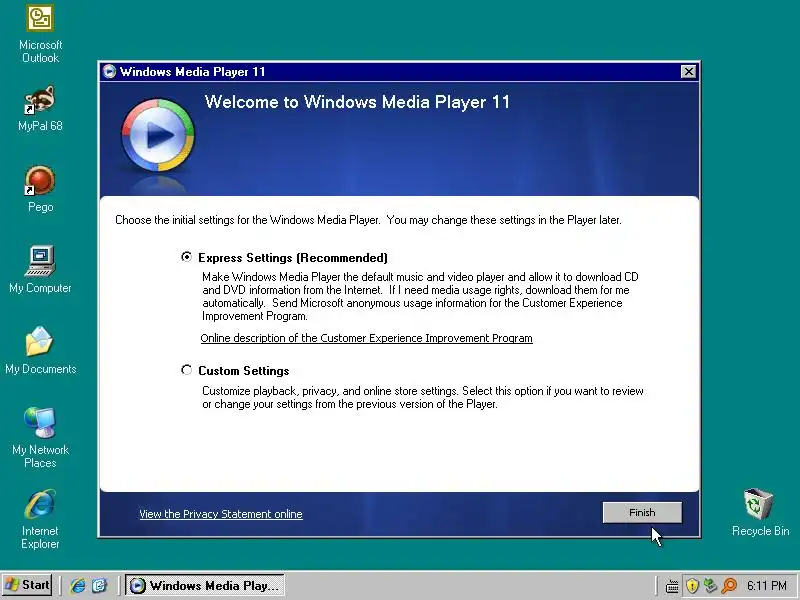
Task: Open the Customer Experience Improvement Program link
Action: click(366, 338)
